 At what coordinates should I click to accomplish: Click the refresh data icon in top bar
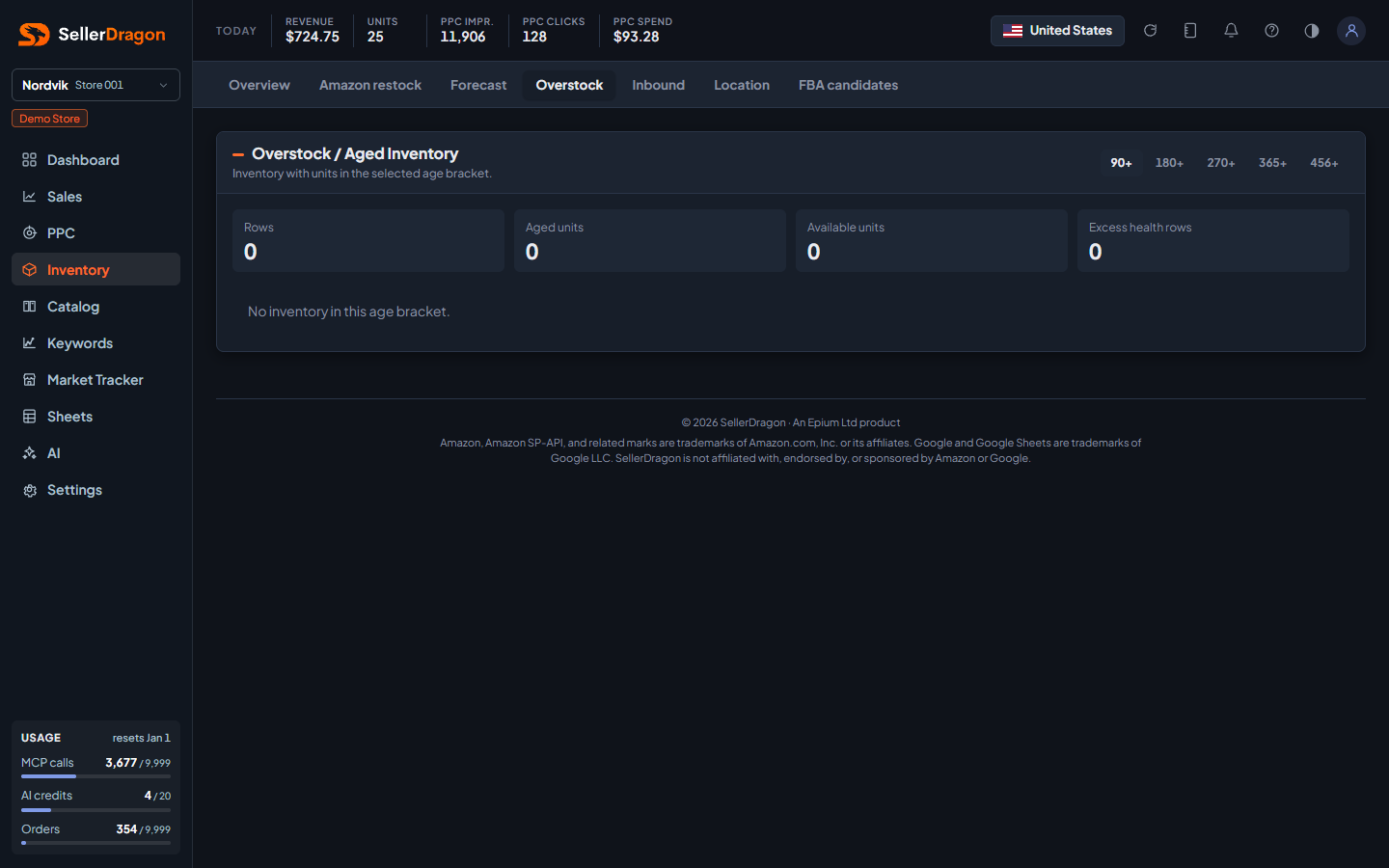(x=1150, y=31)
